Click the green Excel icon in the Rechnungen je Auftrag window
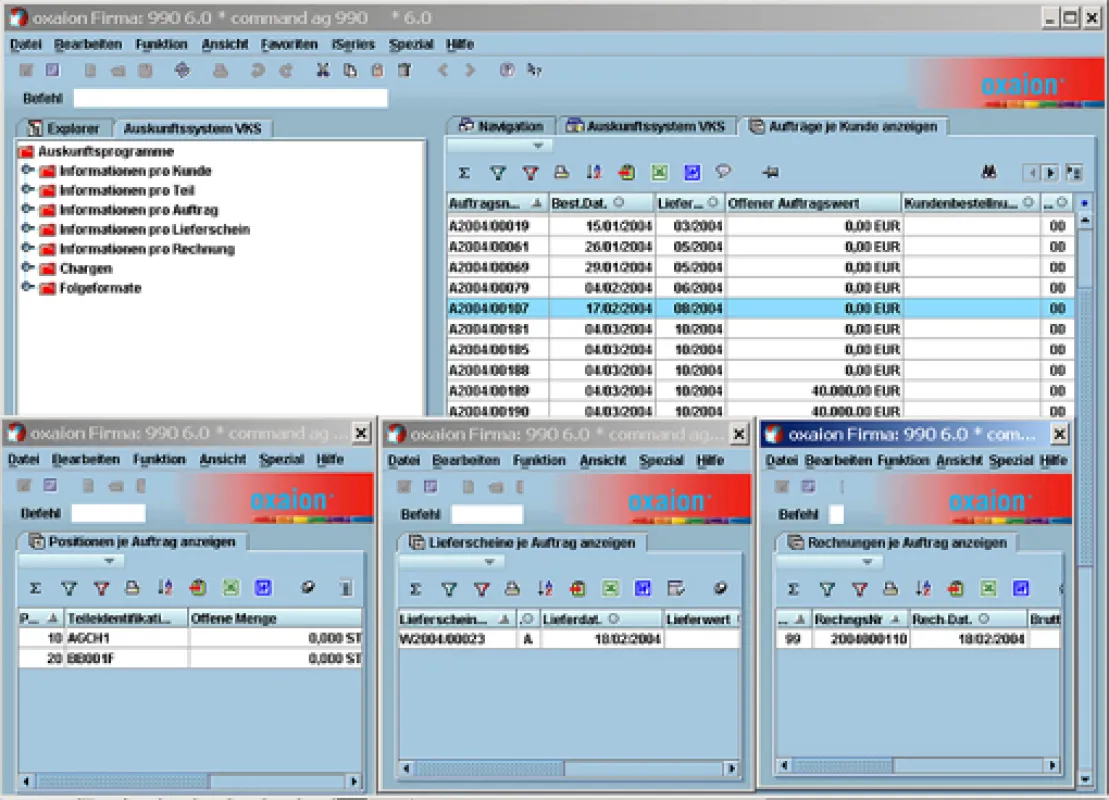Screen dimensions: 1109x800 click(988, 589)
